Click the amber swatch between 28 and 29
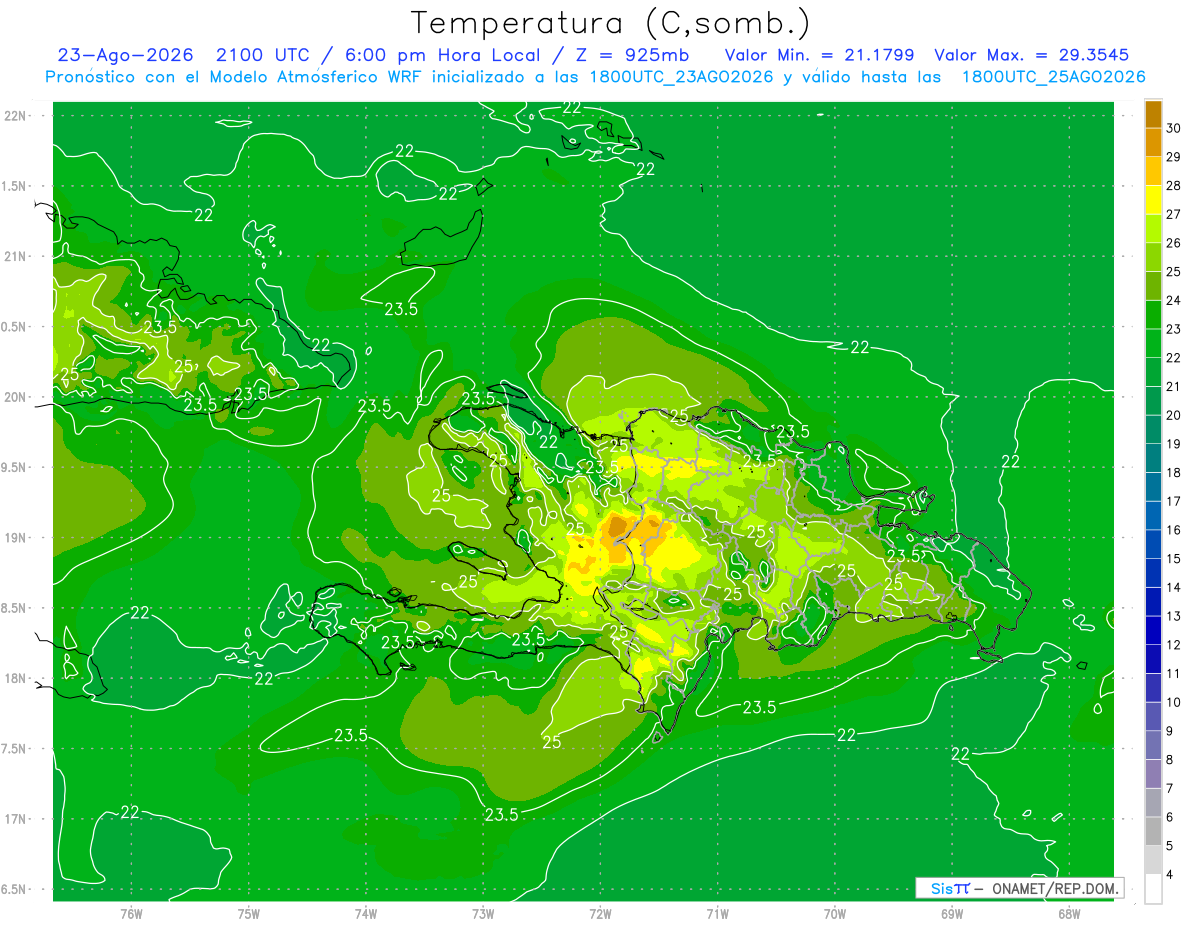Viewport: 1200px width, 927px height. tap(1153, 171)
